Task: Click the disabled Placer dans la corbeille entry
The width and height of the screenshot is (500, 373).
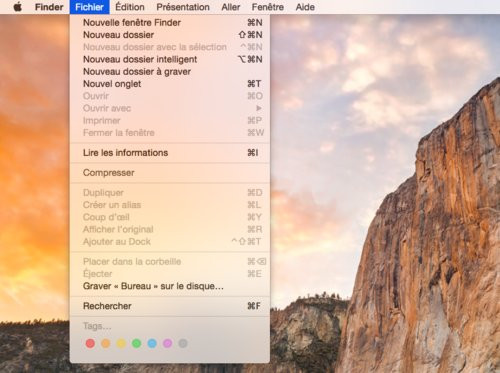Action: 170,261
